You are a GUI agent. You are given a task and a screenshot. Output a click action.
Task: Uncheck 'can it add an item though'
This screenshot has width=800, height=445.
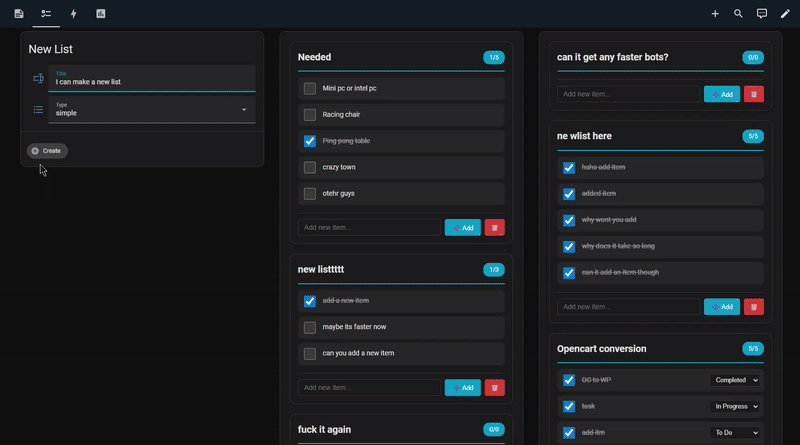[x=569, y=273]
